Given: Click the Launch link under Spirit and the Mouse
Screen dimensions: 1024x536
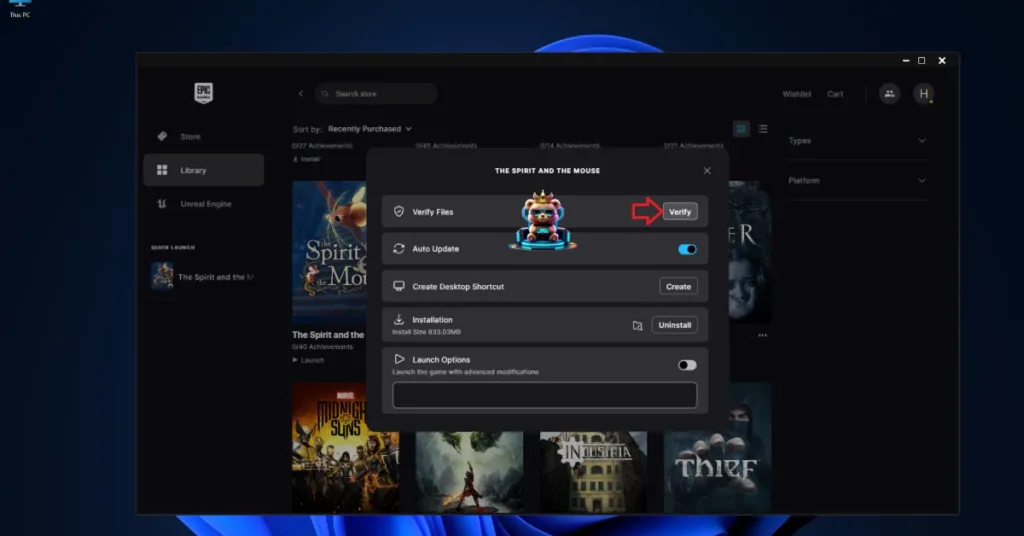Looking at the screenshot, I should 308,360.
